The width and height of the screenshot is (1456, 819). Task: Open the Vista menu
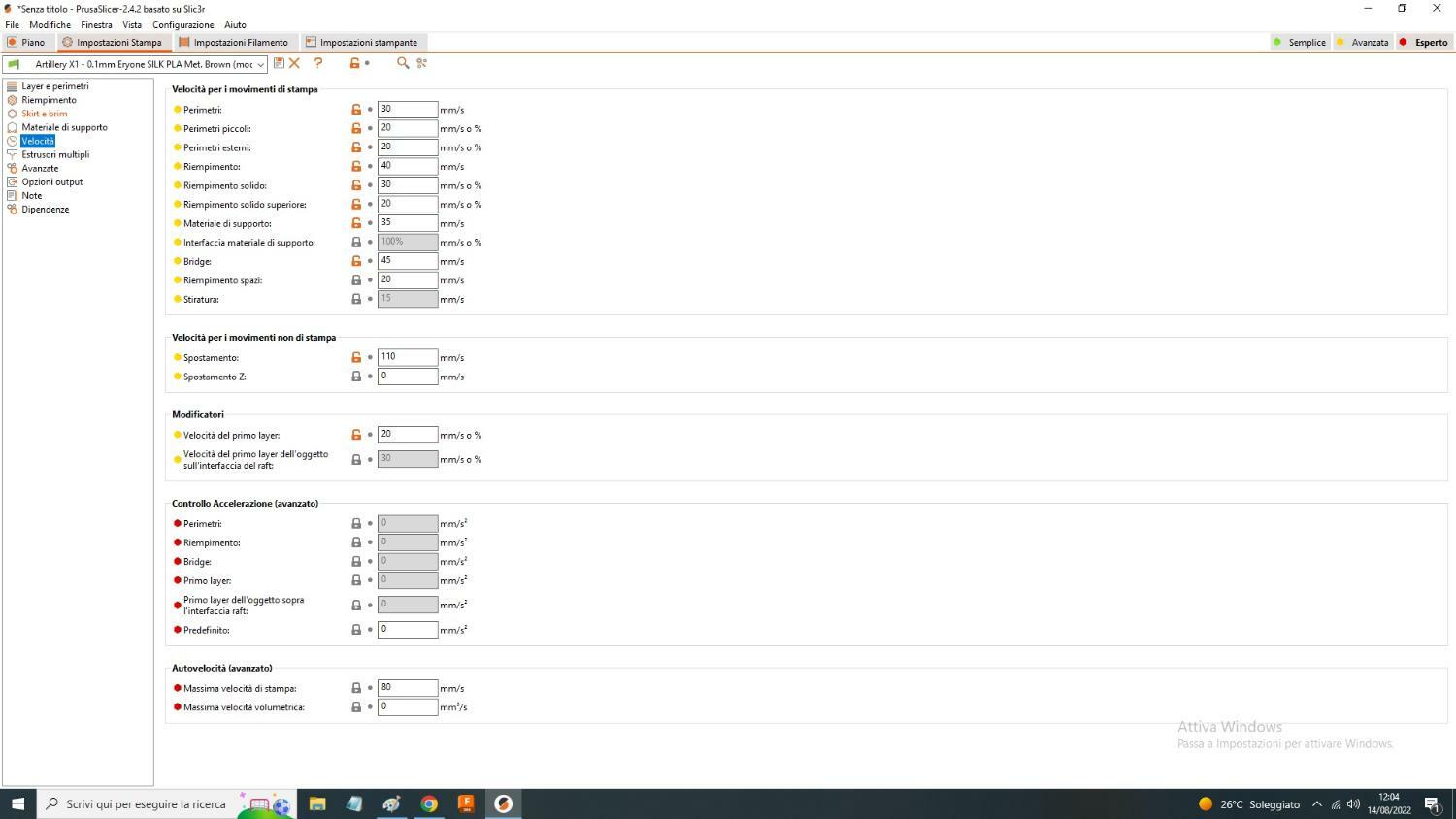[x=132, y=24]
